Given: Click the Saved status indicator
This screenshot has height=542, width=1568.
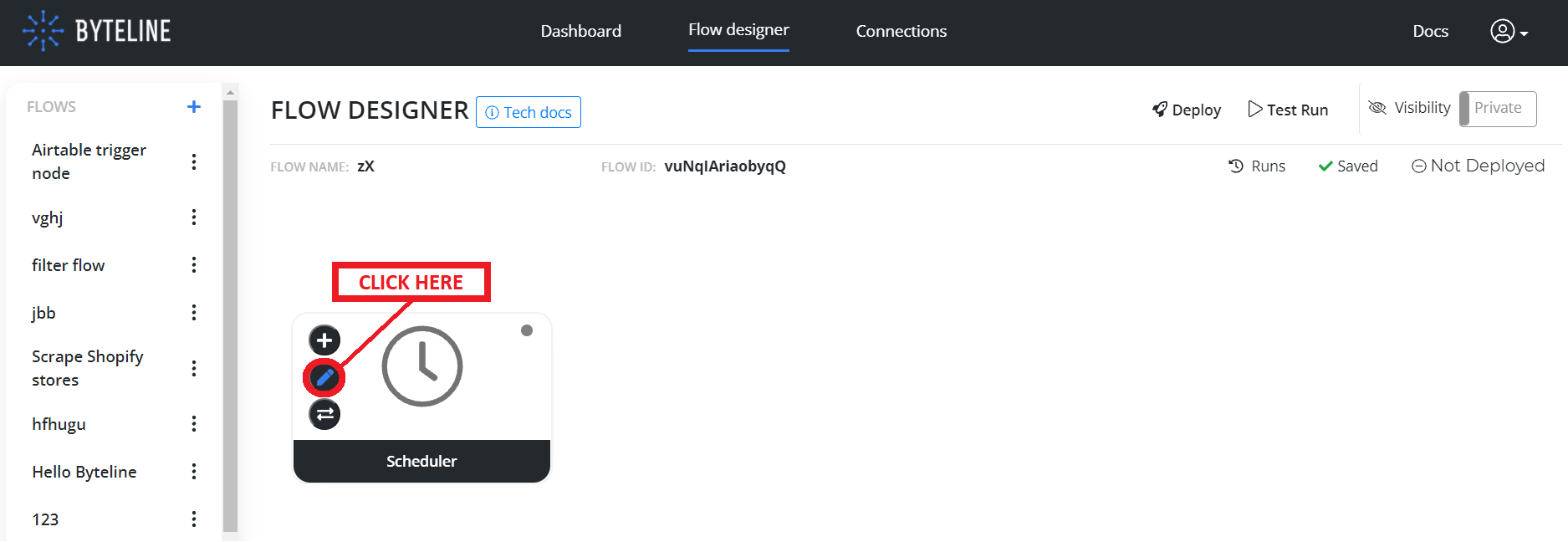Looking at the screenshot, I should point(1348,166).
